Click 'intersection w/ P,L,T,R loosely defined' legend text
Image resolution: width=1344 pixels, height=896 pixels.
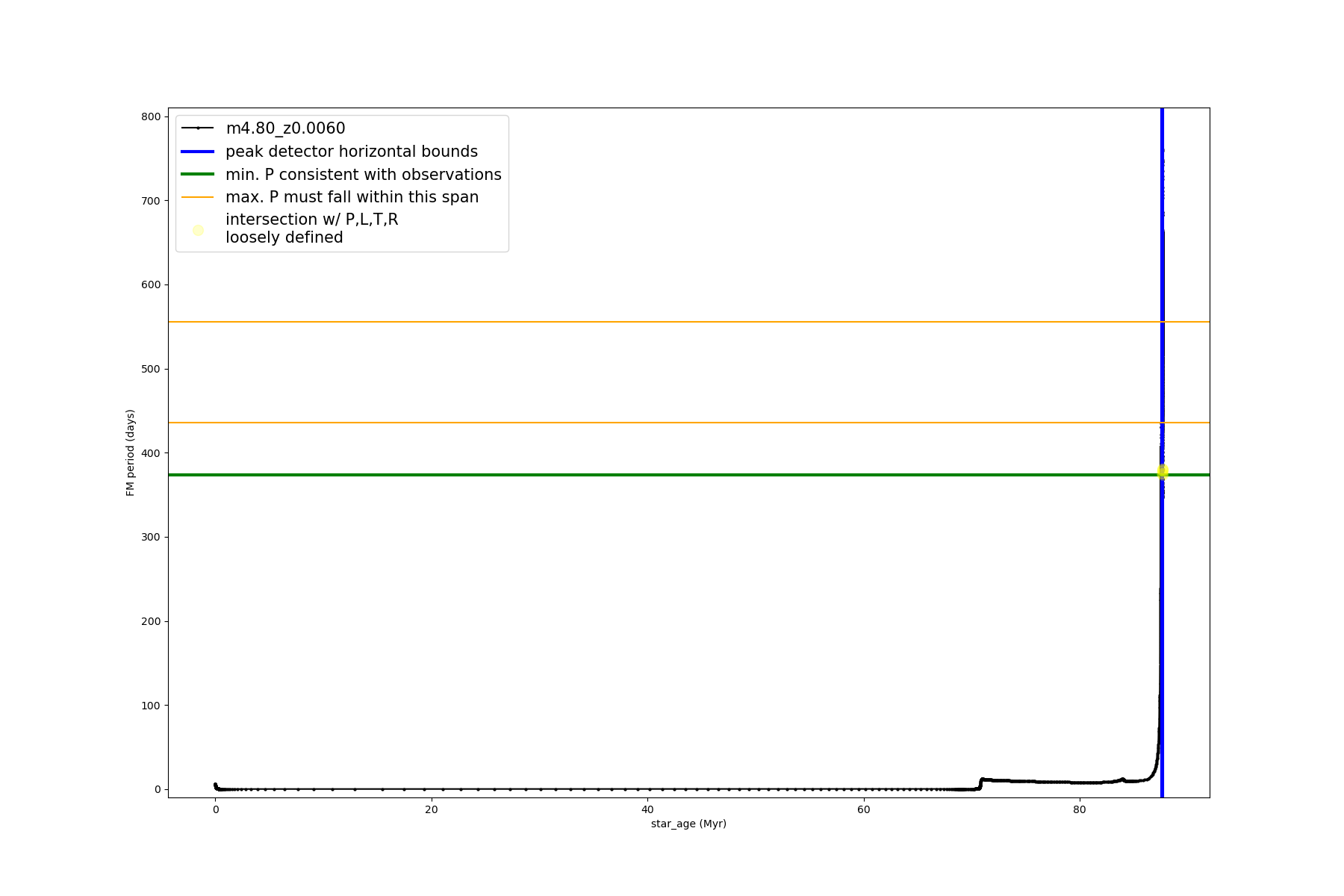tap(311, 228)
